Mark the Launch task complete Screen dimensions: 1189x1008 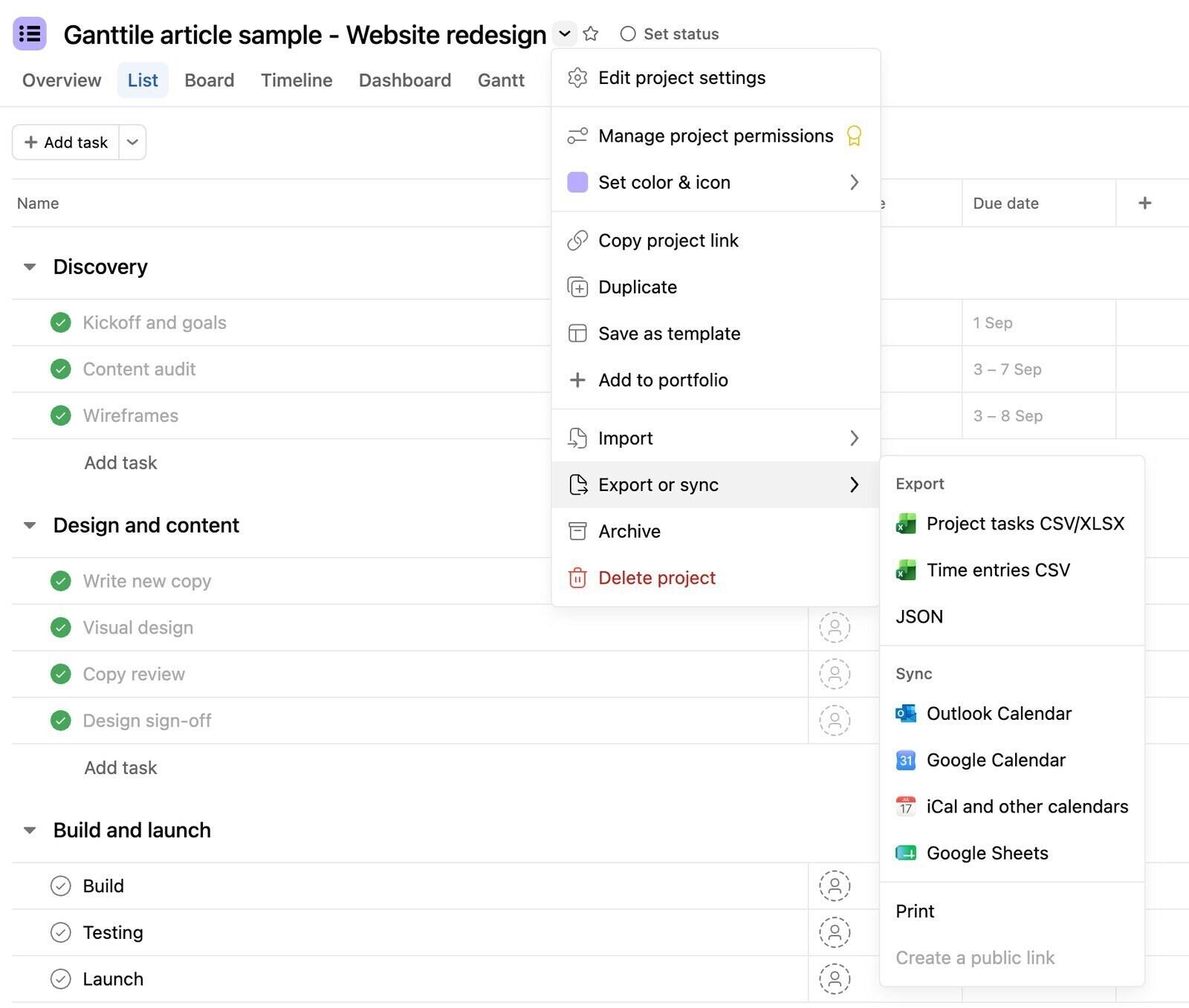tap(60, 978)
